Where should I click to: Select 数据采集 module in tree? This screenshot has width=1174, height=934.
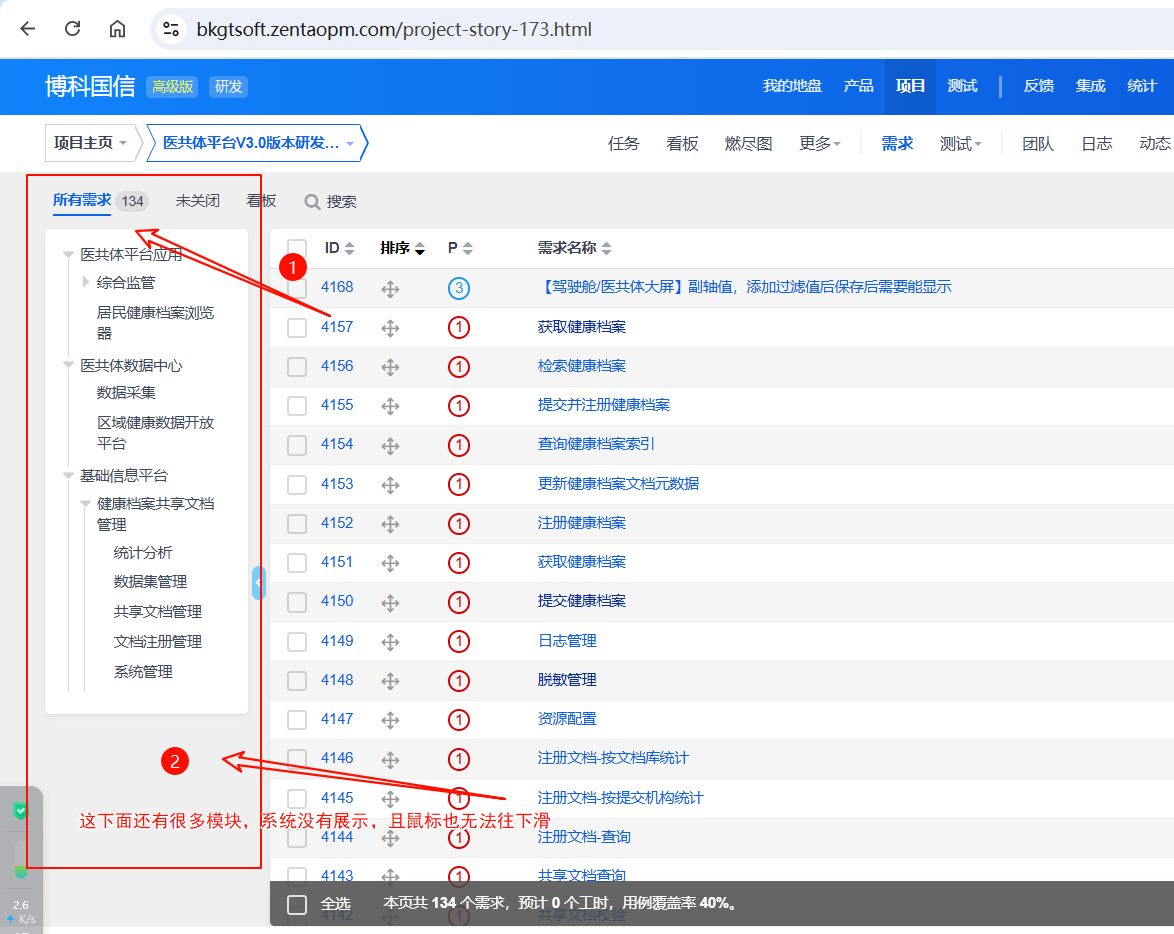point(126,393)
